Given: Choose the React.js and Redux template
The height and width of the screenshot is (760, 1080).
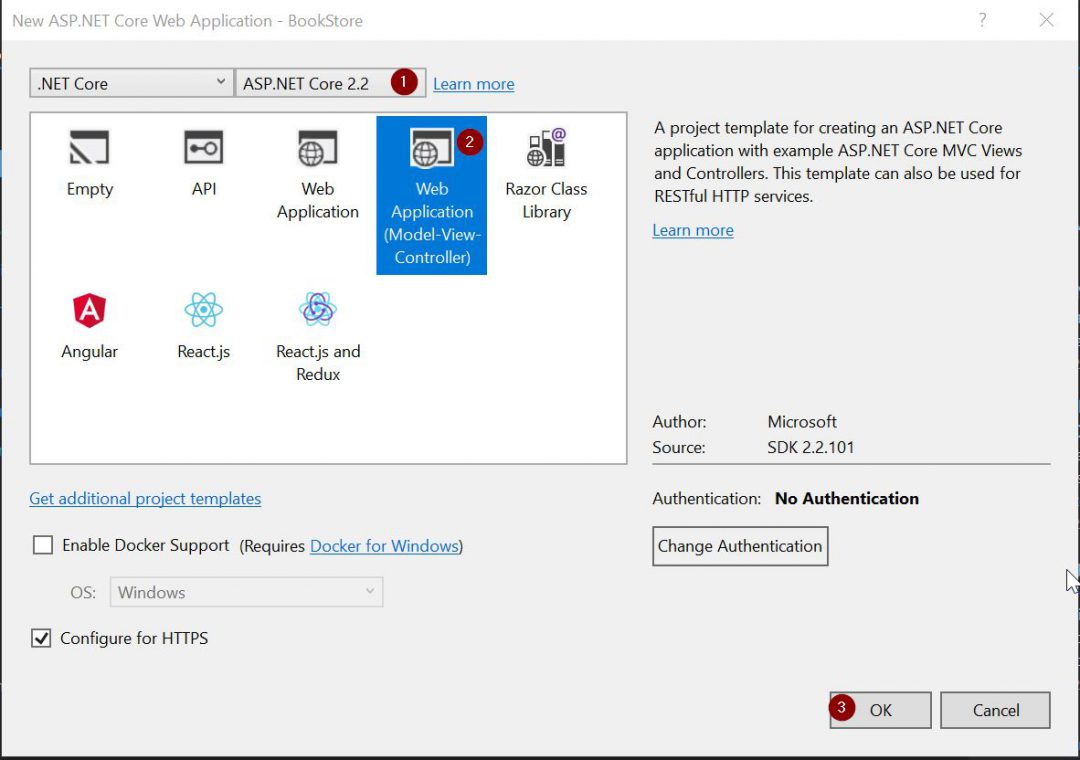Looking at the screenshot, I should [x=317, y=311].
